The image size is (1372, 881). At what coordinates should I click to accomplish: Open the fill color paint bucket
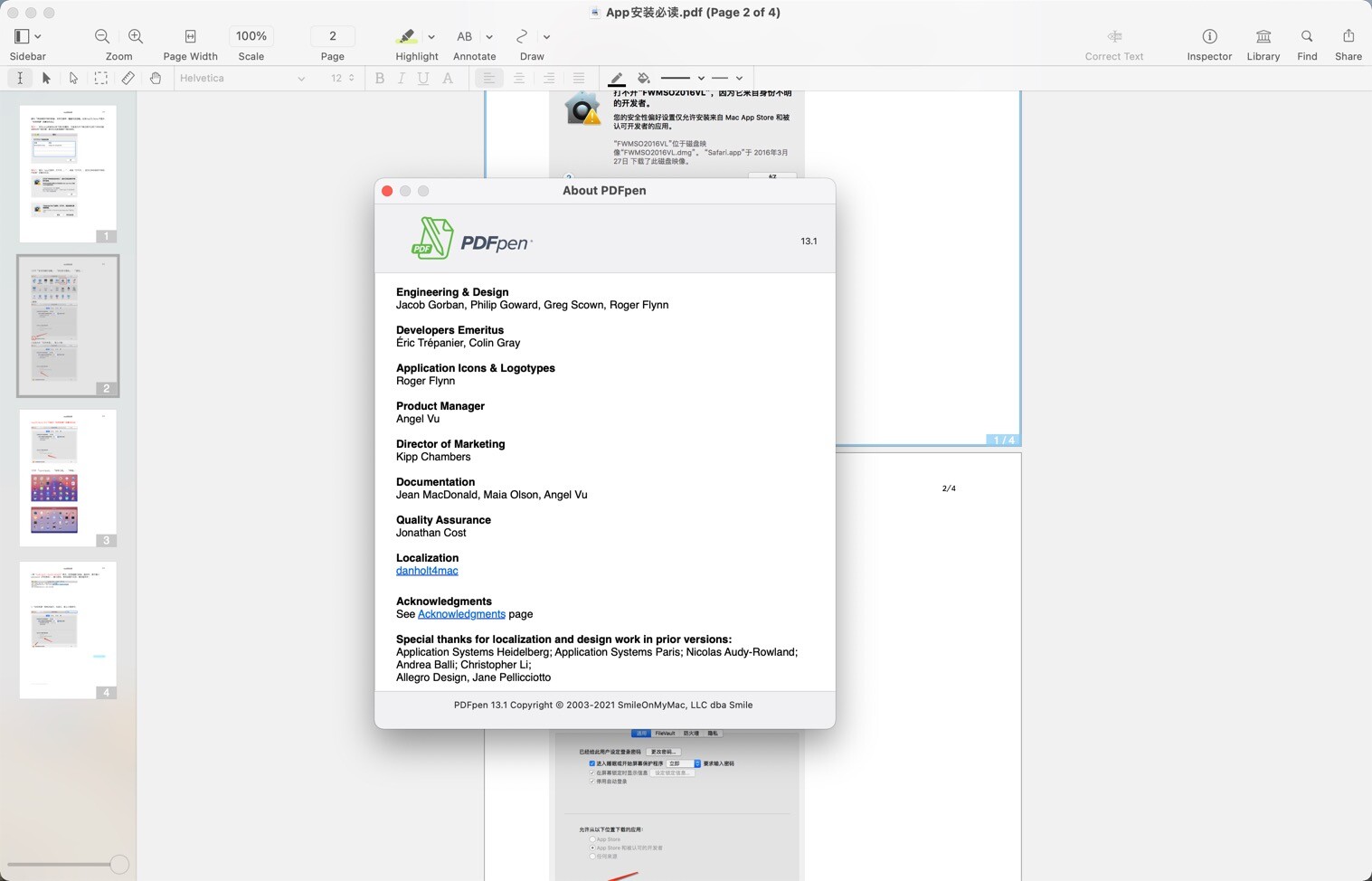click(x=643, y=79)
